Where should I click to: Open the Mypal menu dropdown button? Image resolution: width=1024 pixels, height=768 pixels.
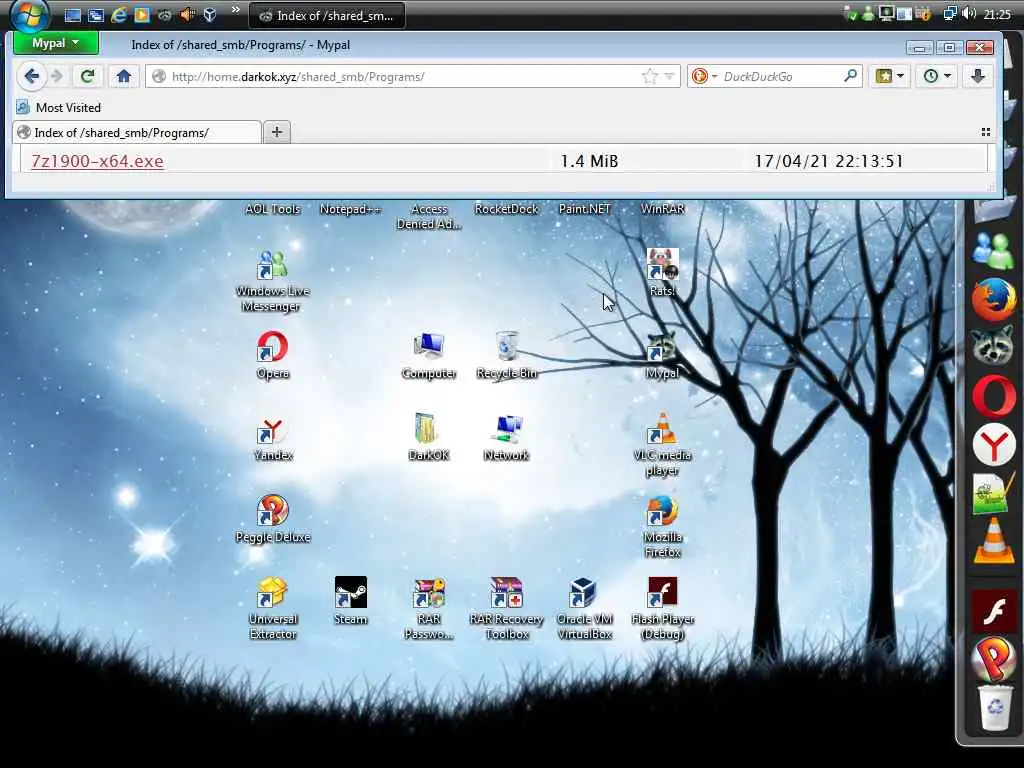[56, 43]
